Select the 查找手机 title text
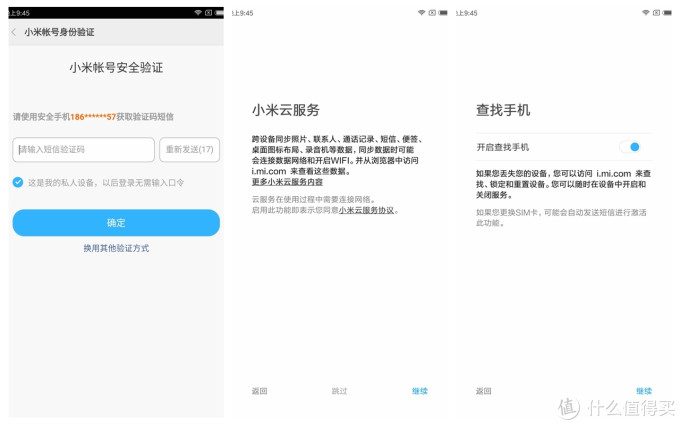The width and height of the screenshot is (680, 425). tap(503, 110)
